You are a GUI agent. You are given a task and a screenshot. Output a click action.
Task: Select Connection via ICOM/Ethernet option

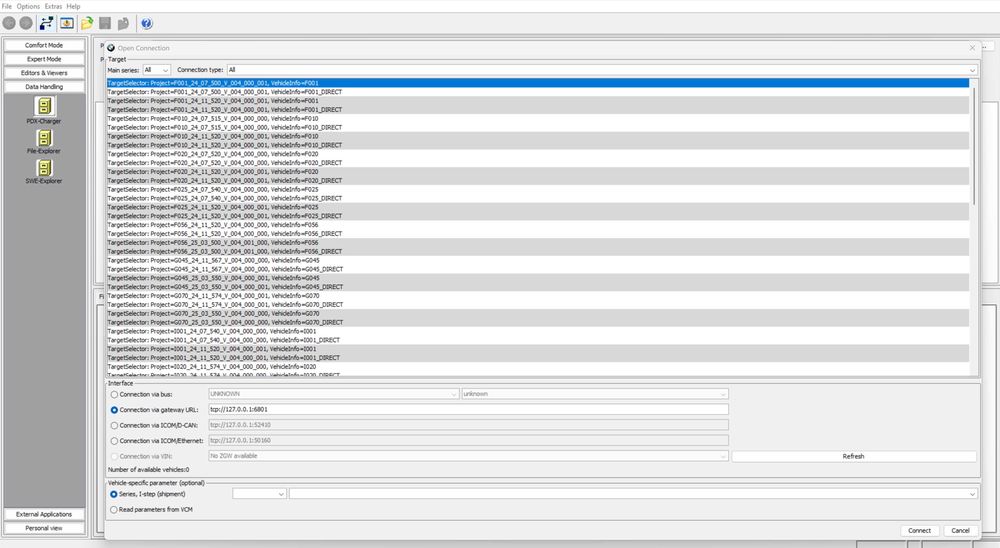click(x=114, y=441)
